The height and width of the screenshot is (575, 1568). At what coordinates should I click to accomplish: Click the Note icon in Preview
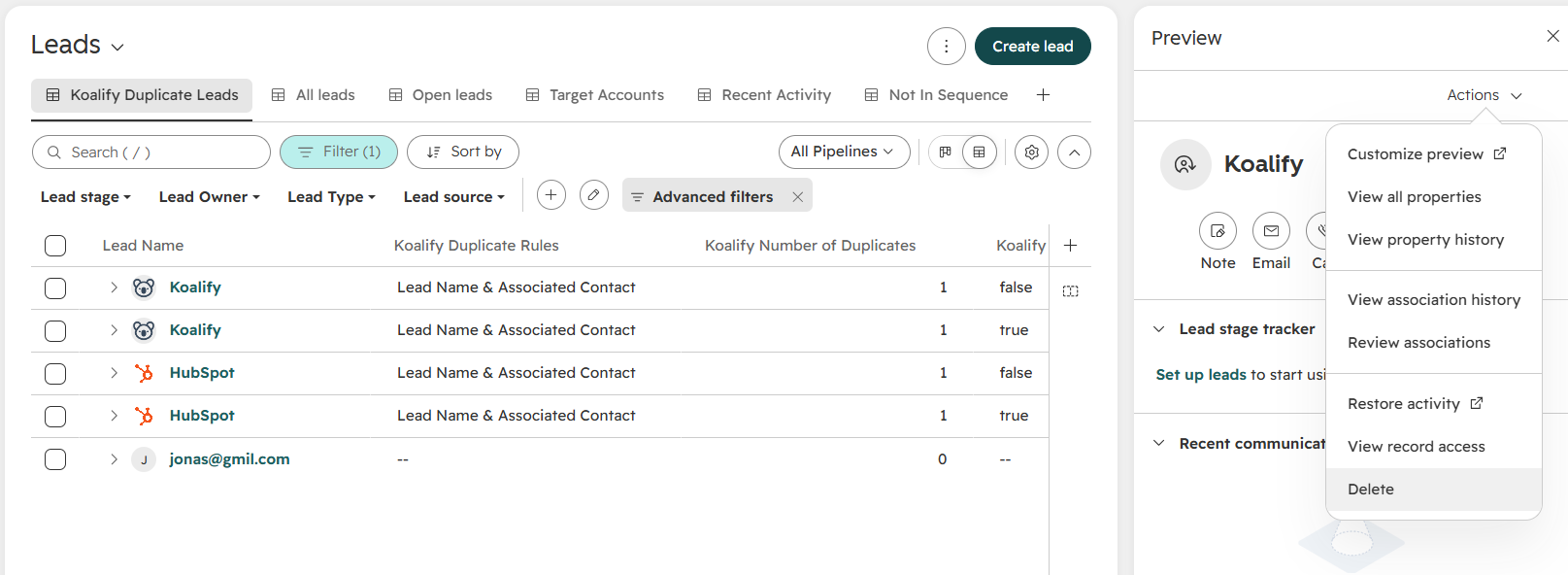(1218, 231)
